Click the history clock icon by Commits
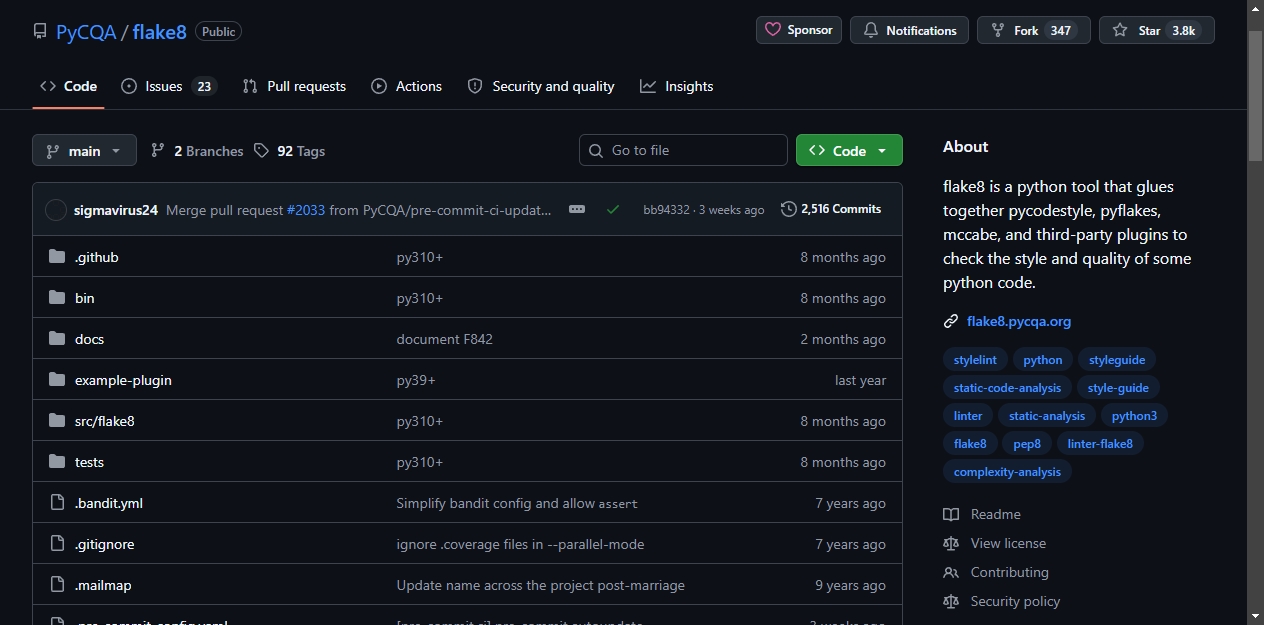Image resolution: width=1264 pixels, height=625 pixels. tap(789, 209)
